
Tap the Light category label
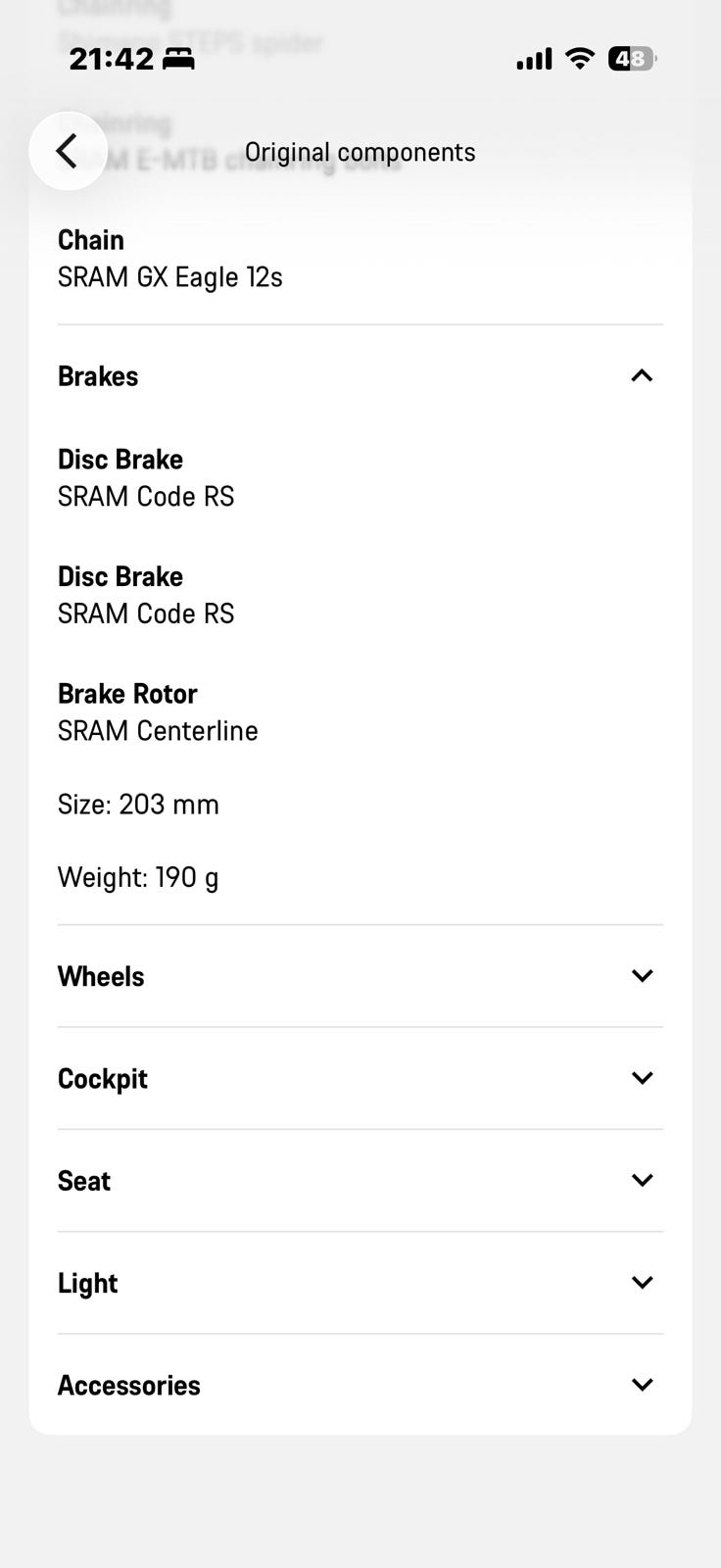[x=88, y=1283]
